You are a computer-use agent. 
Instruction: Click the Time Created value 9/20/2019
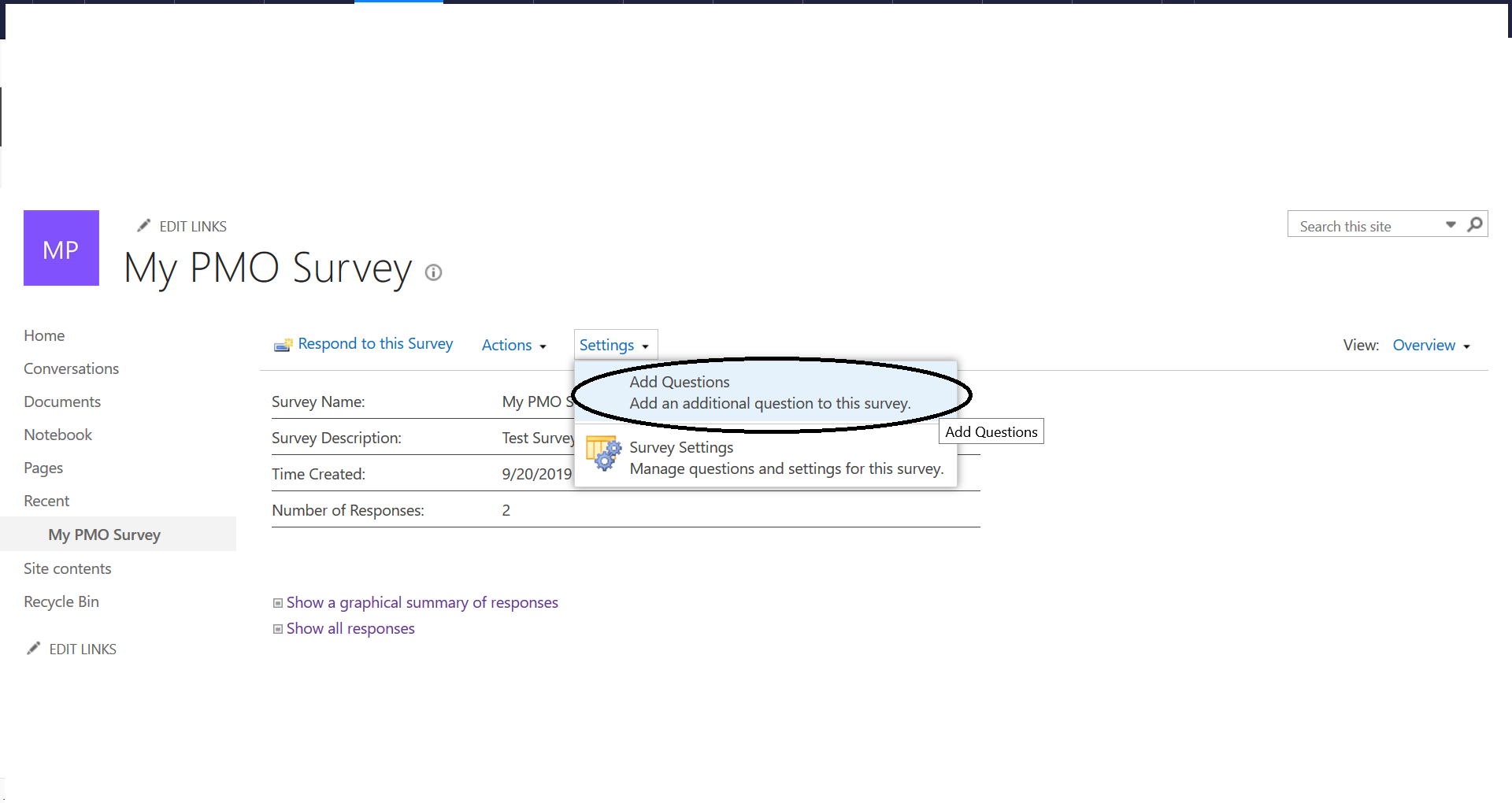pyautogui.click(x=537, y=474)
